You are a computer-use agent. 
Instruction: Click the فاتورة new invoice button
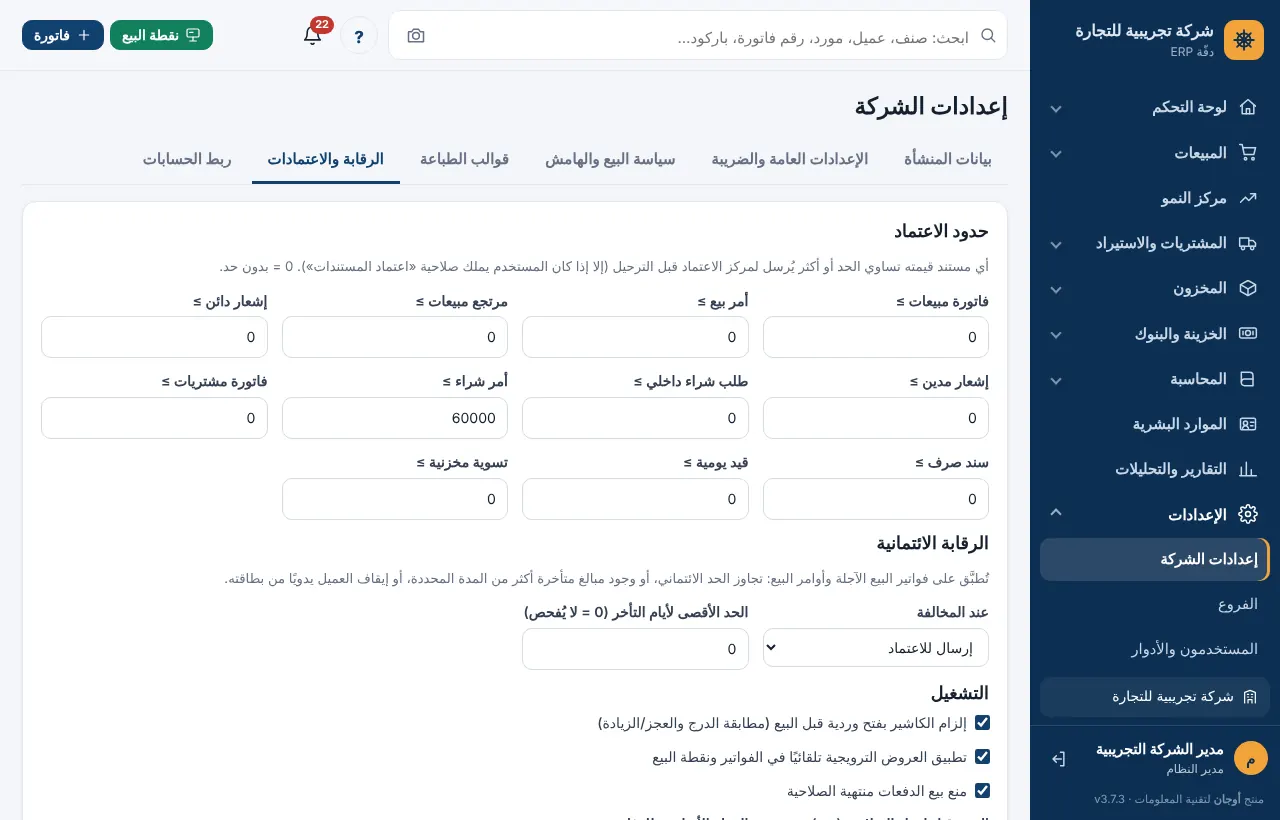pyautogui.click(x=63, y=35)
